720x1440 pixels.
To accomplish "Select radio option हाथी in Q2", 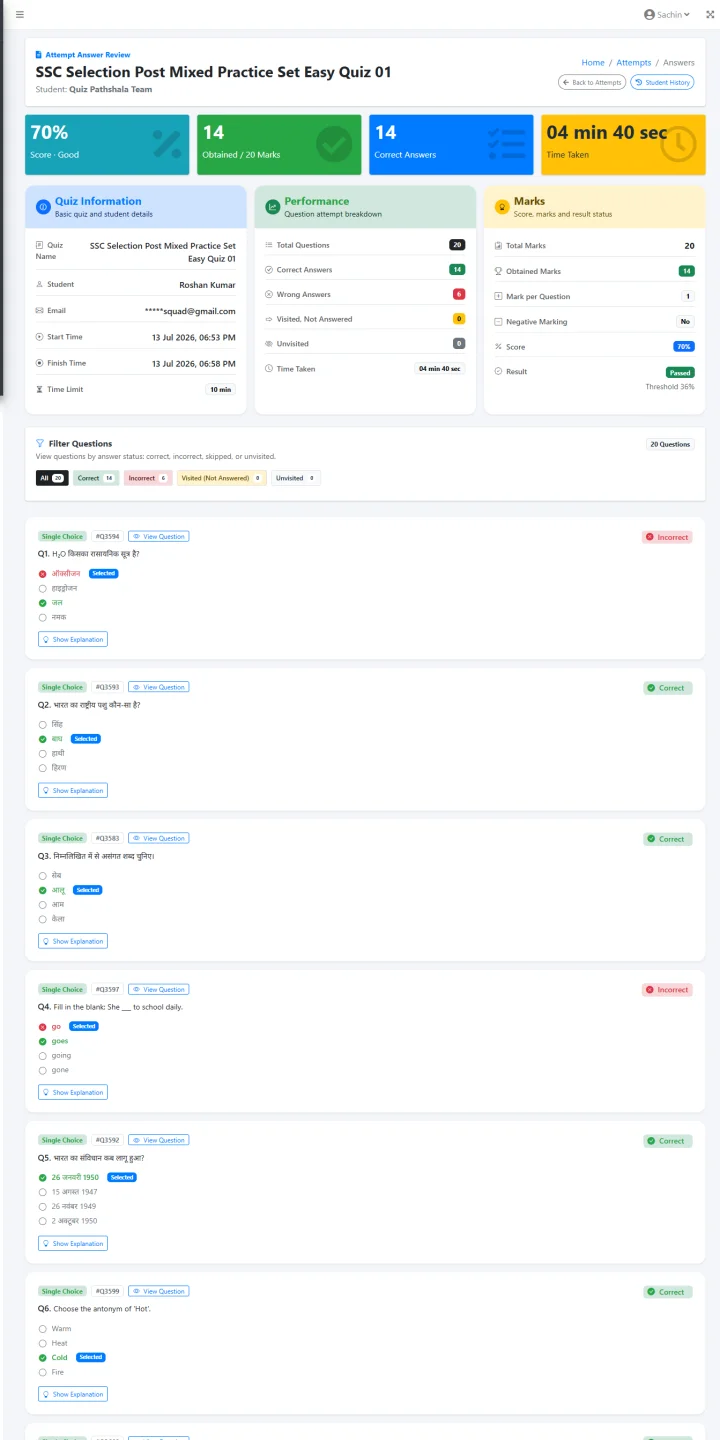I will pyautogui.click(x=42, y=753).
